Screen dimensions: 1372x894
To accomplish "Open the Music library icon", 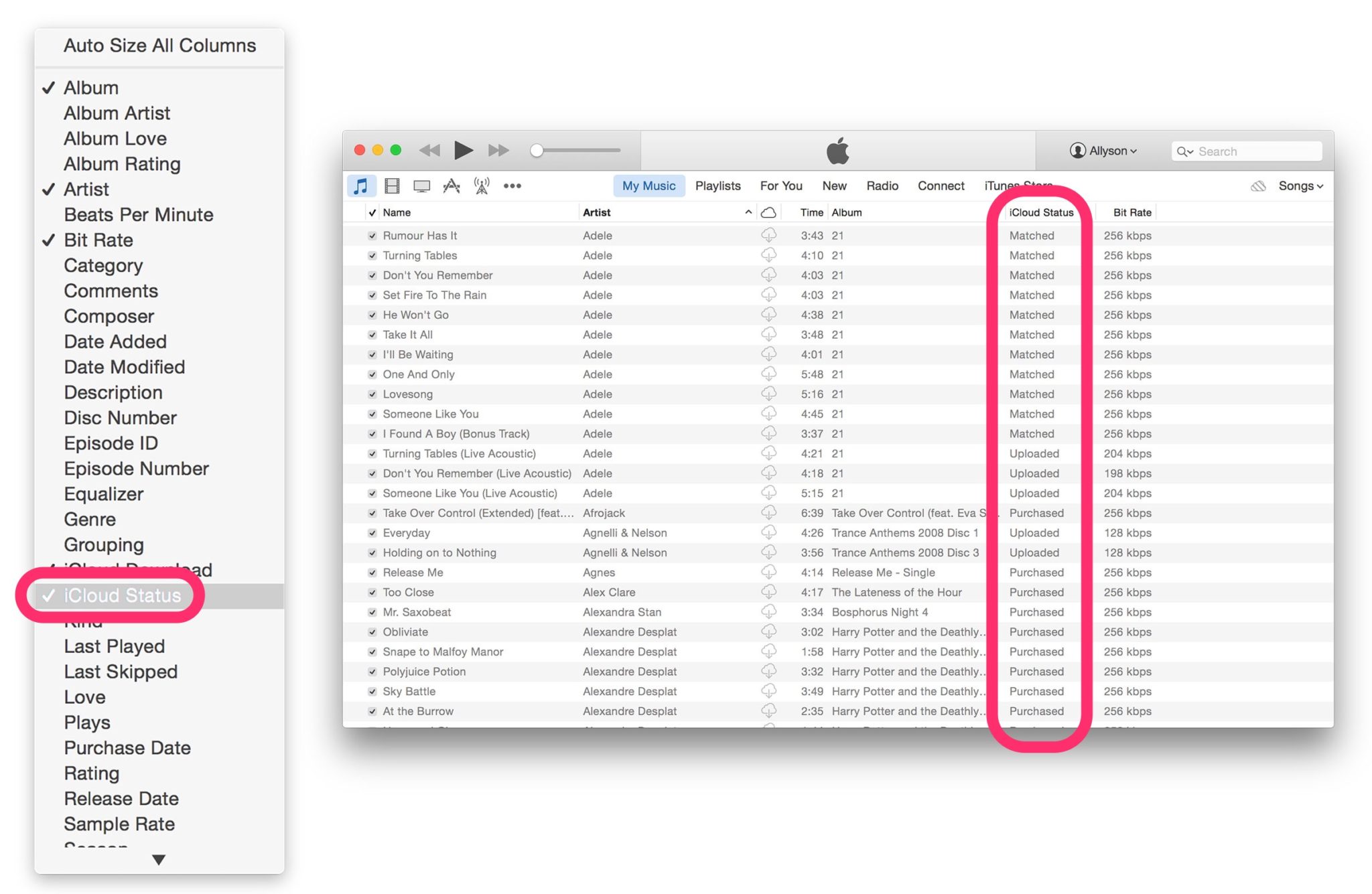I will tap(361, 185).
